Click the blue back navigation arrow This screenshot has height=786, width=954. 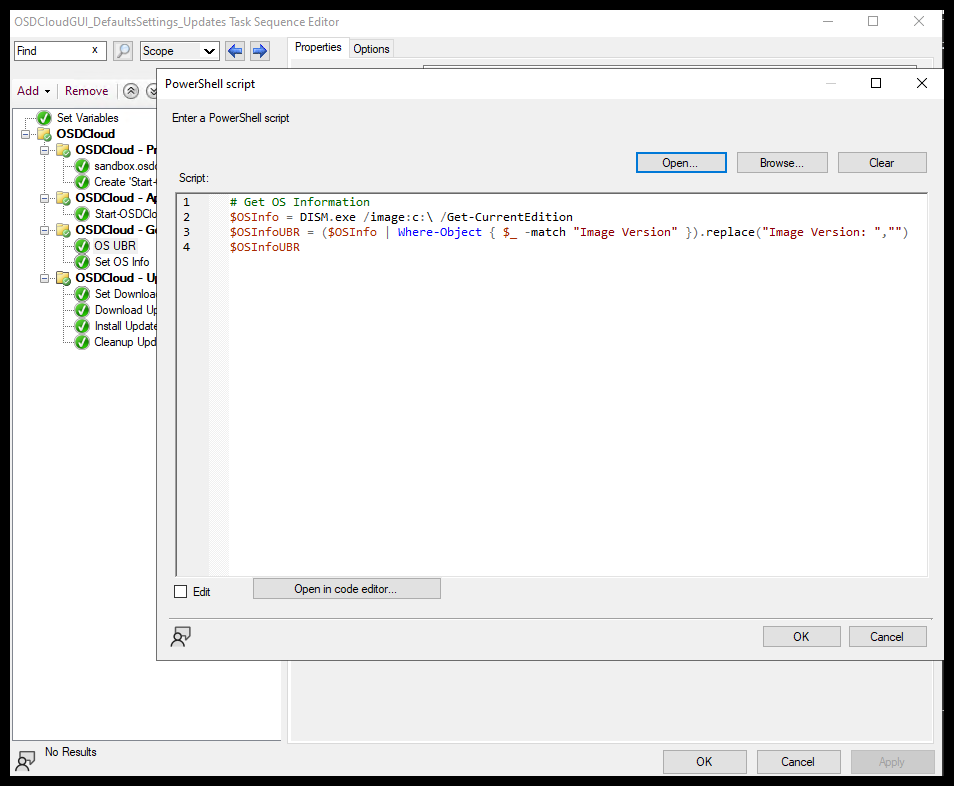(x=235, y=48)
